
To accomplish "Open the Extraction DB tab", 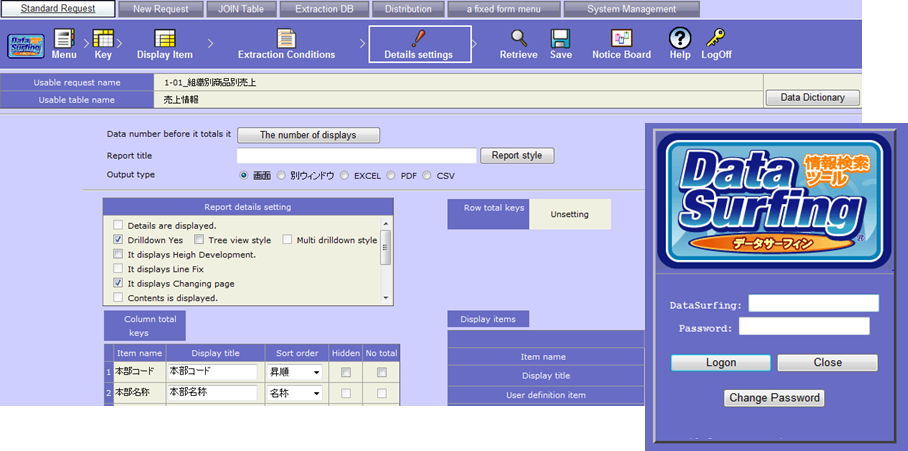I will (324, 9).
